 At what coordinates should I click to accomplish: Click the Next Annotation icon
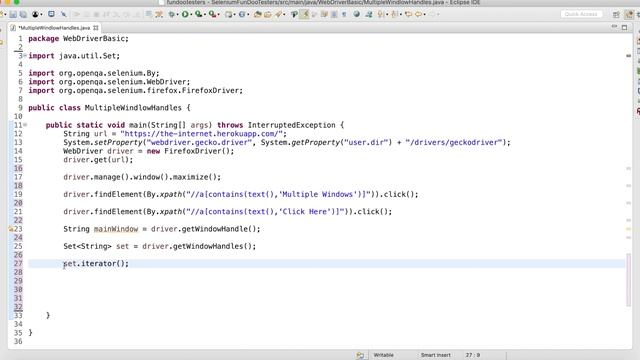(x=380, y=14)
